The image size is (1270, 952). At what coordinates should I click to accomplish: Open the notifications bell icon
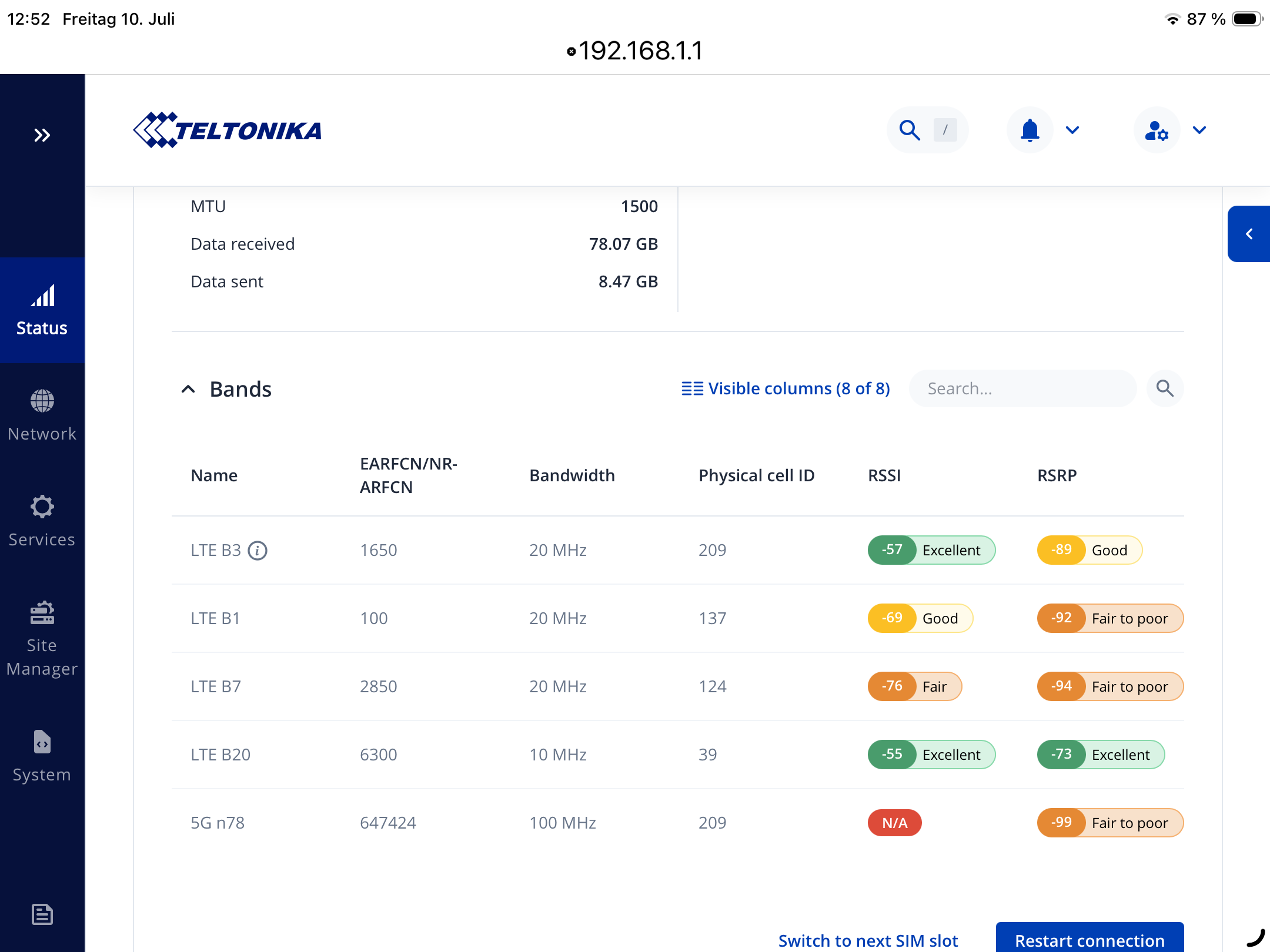[x=1030, y=130]
